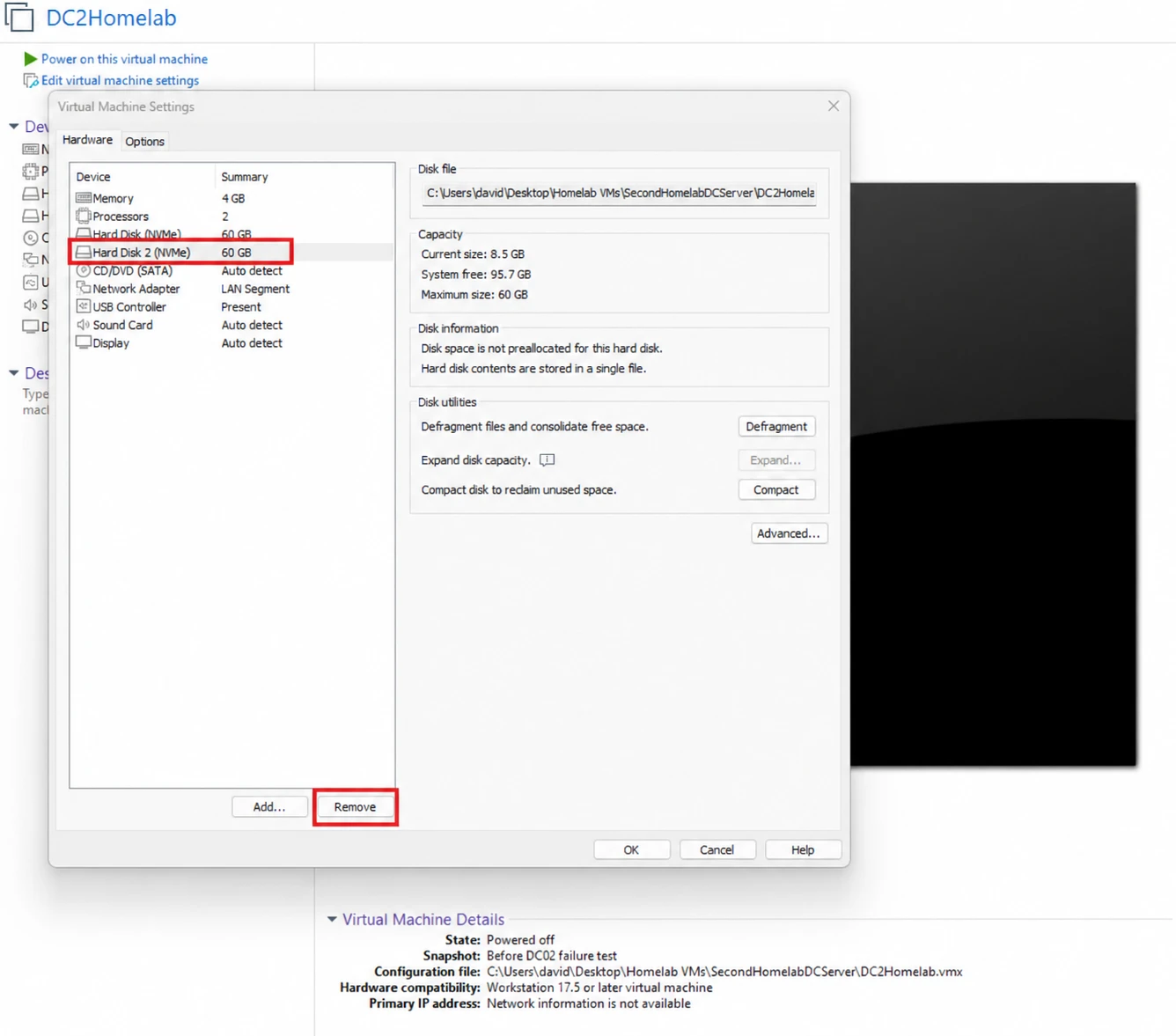Screen dimensions: 1176x1036
Task: Select the Network Adapter row
Action: pos(232,288)
